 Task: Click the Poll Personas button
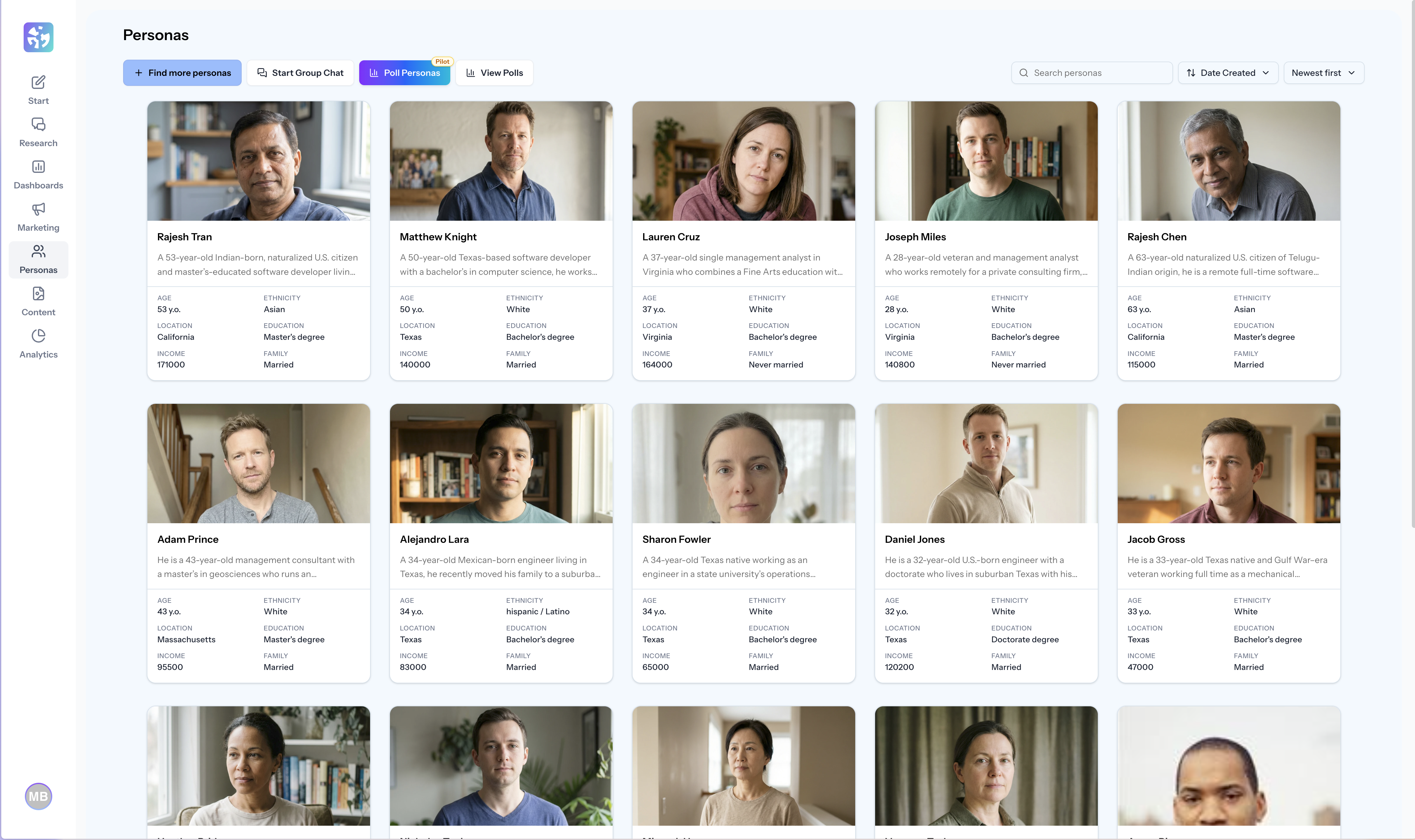point(405,73)
